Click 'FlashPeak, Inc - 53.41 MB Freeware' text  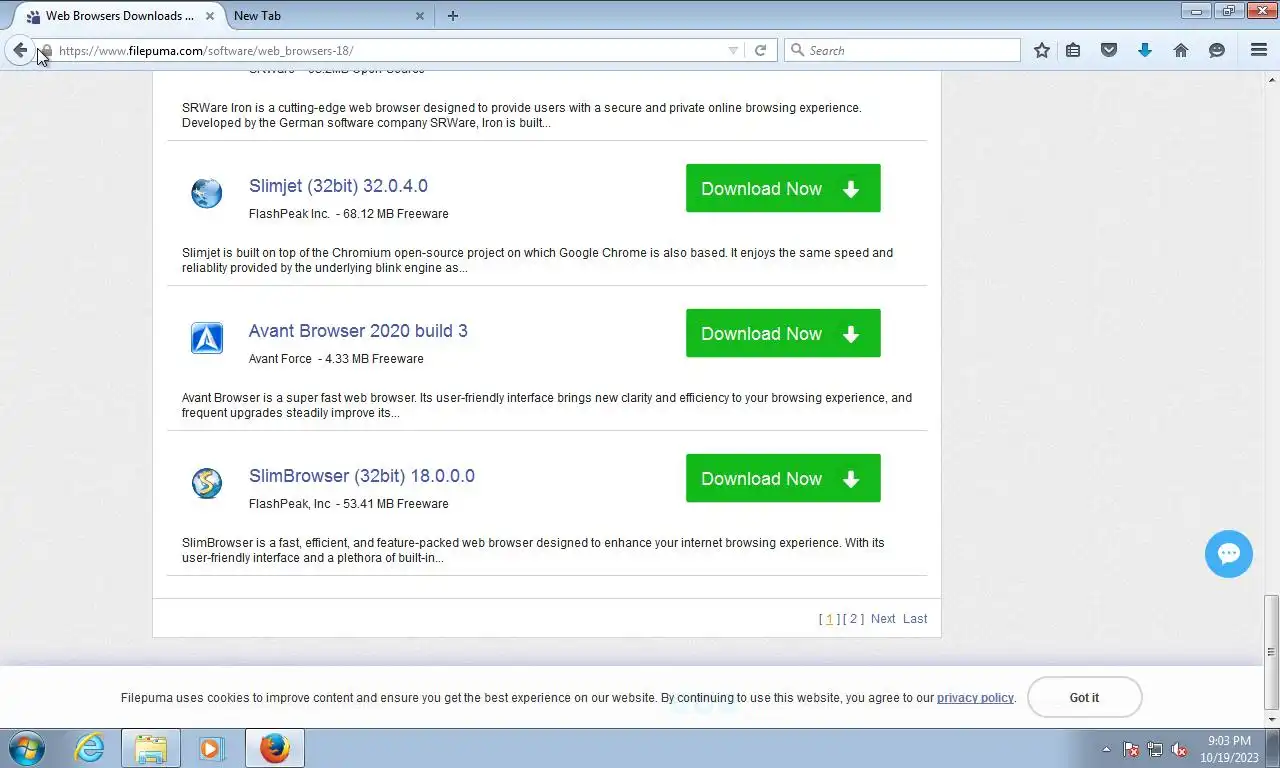click(x=348, y=504)
